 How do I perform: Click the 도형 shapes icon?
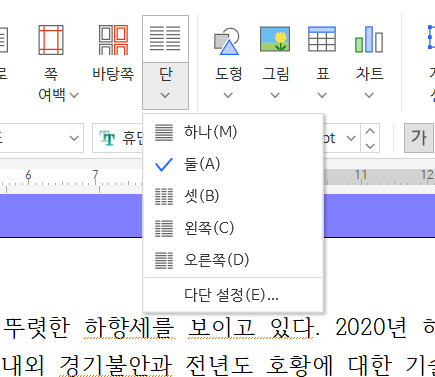pos(227,41)
